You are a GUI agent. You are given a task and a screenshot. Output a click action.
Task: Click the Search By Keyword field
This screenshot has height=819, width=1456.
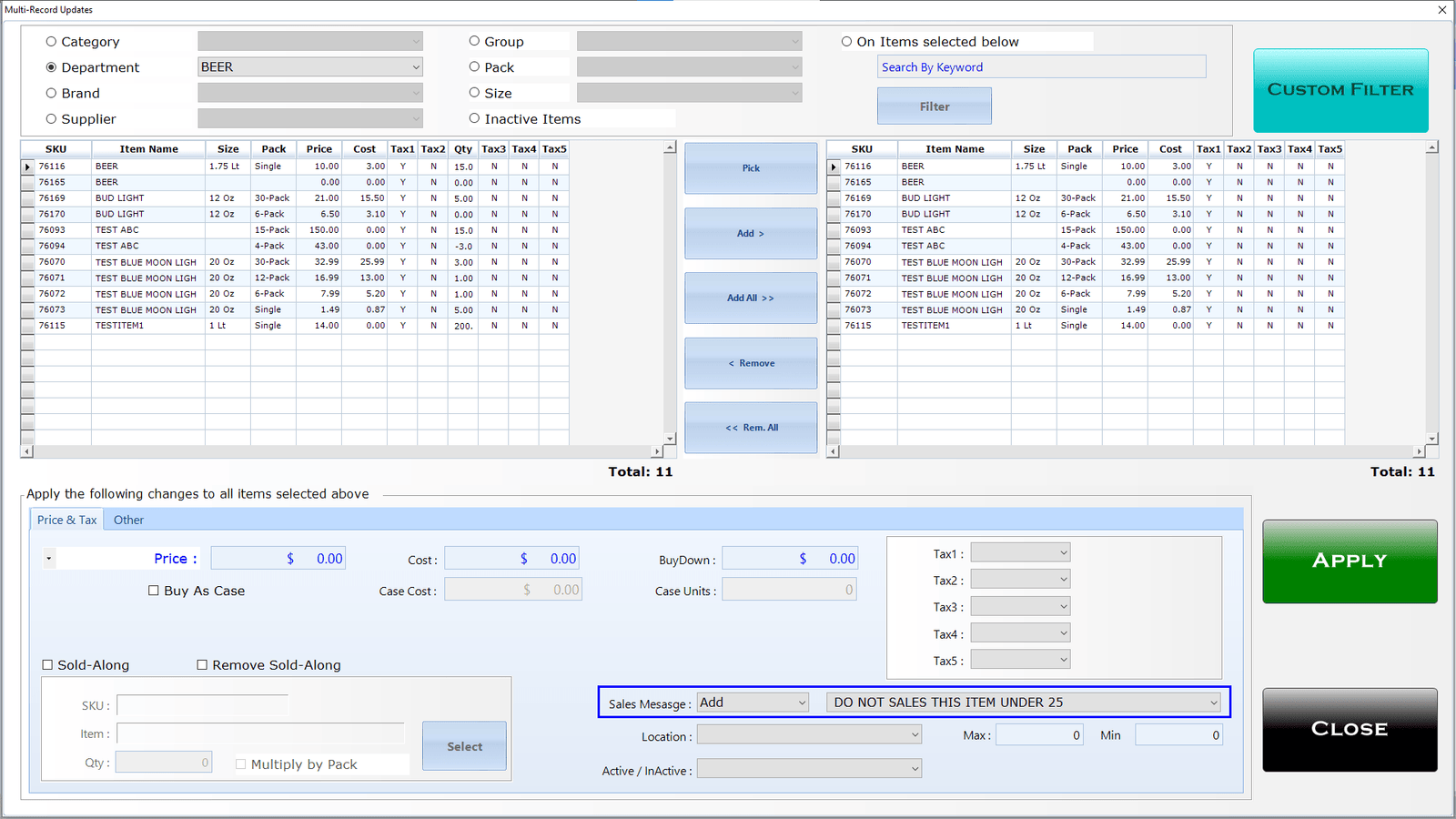tap(1042, 67)
